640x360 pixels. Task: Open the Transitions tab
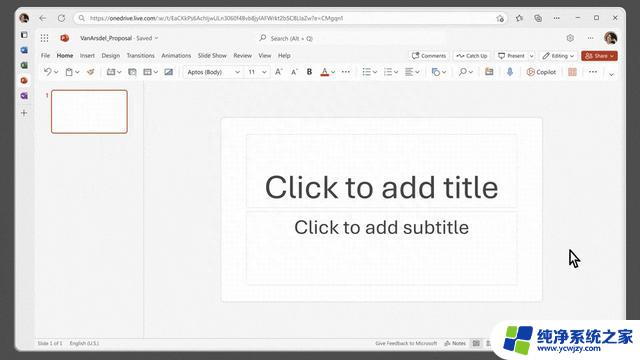140,56
